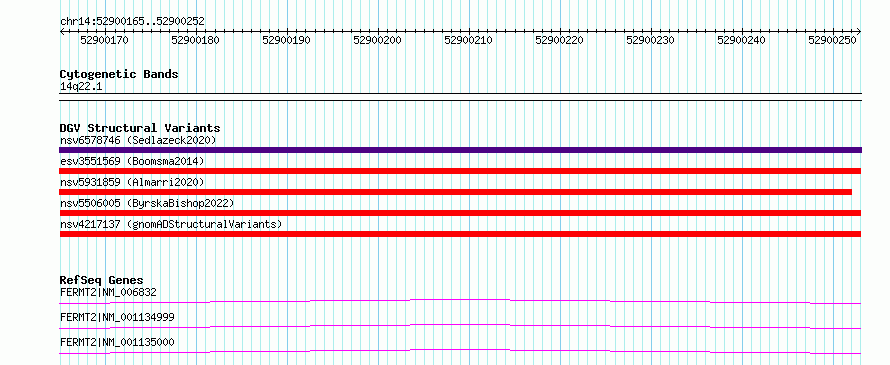Click ruler position 52900210

469,40
